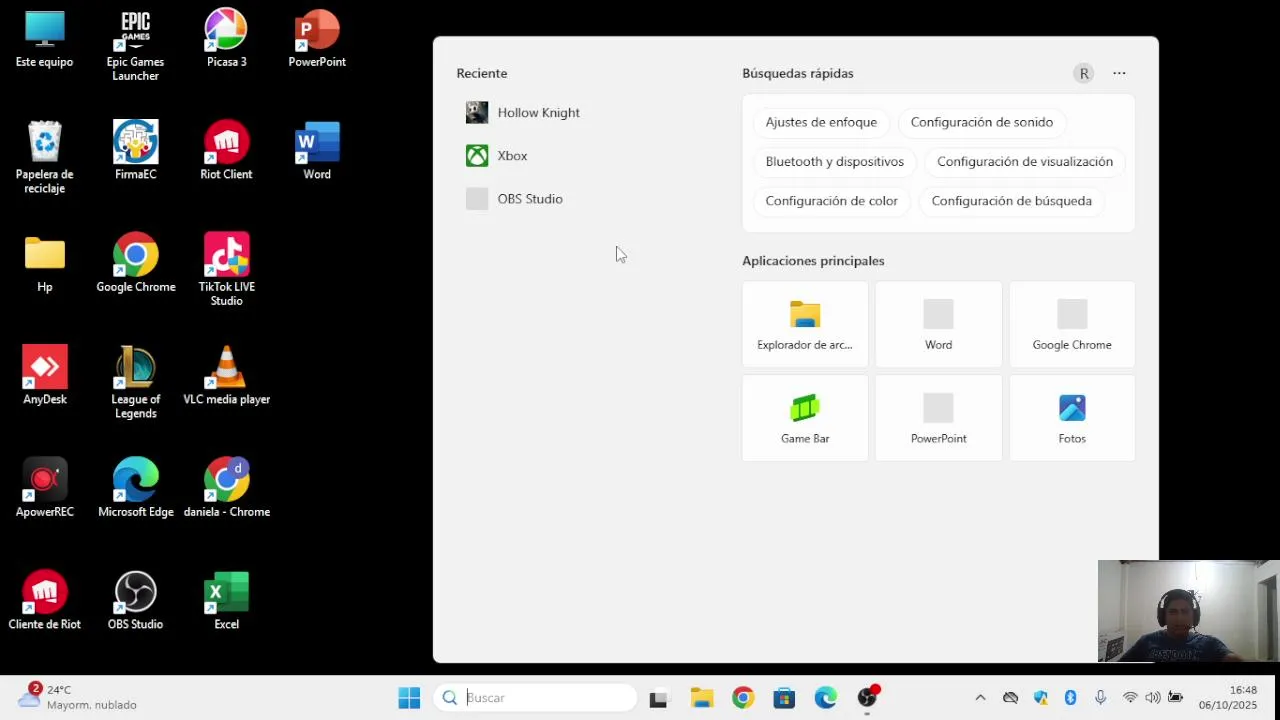Select Picasa 3 desktop icon

226,40
